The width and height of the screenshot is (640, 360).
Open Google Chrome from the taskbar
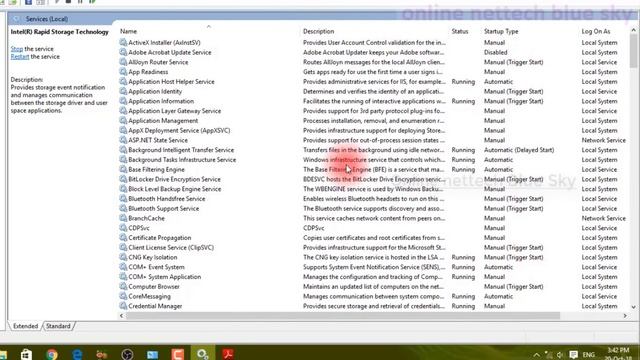coord(52,354)
